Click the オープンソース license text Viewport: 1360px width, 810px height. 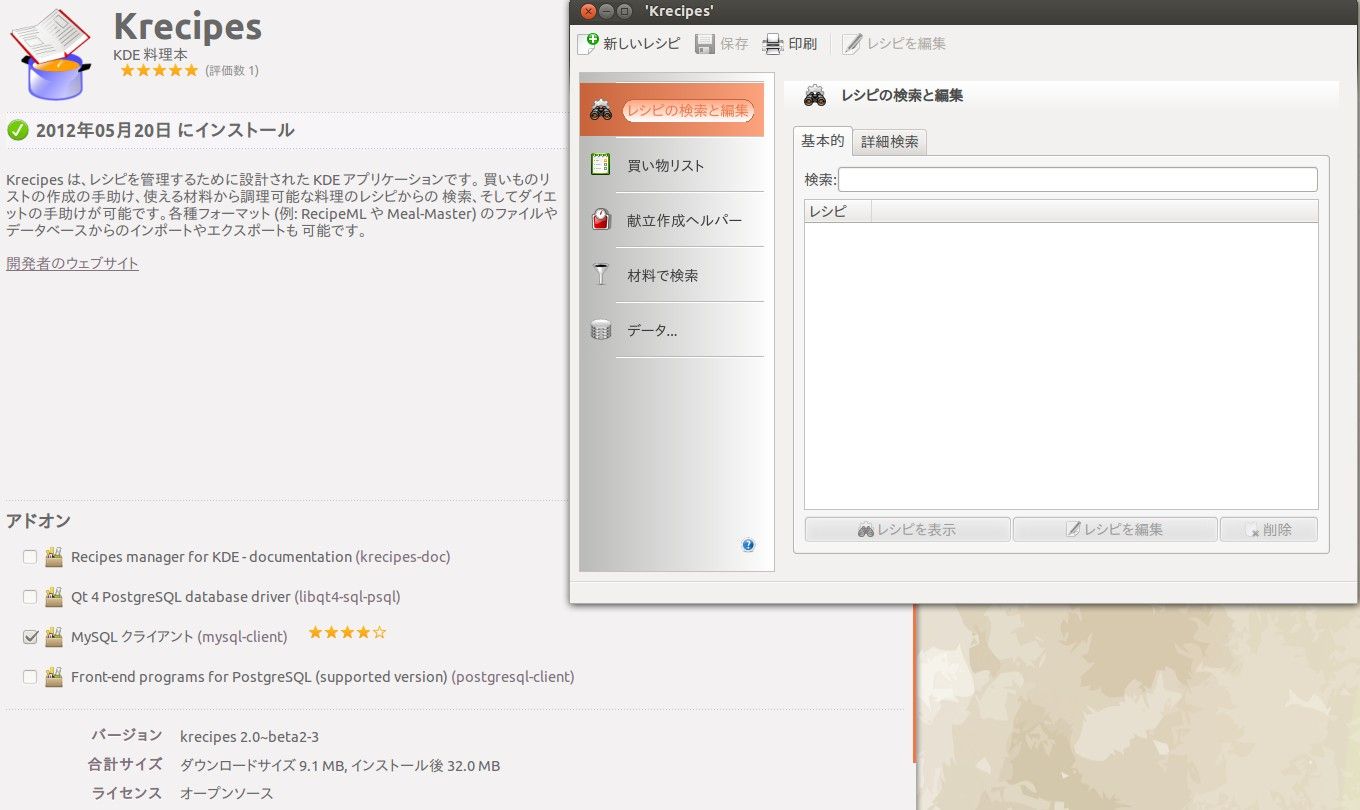226,793
